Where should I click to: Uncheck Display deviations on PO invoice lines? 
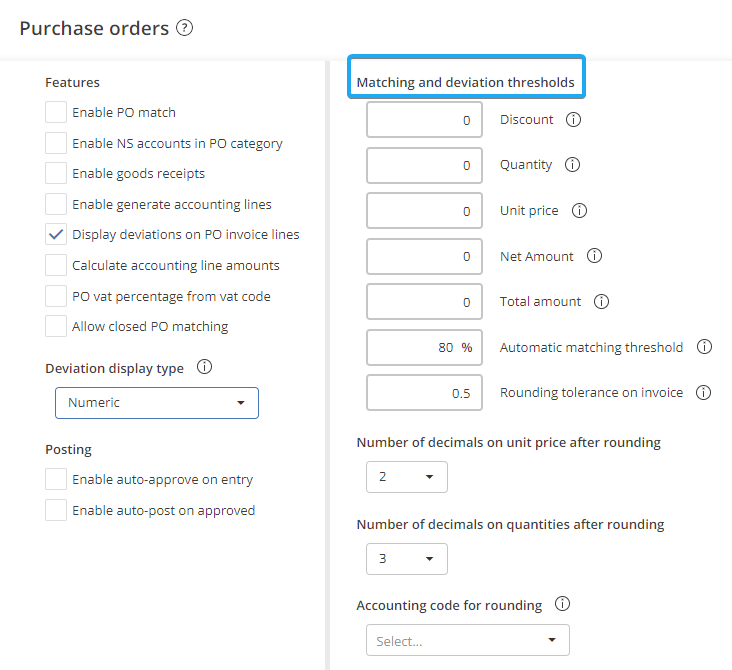click(57, 235)
